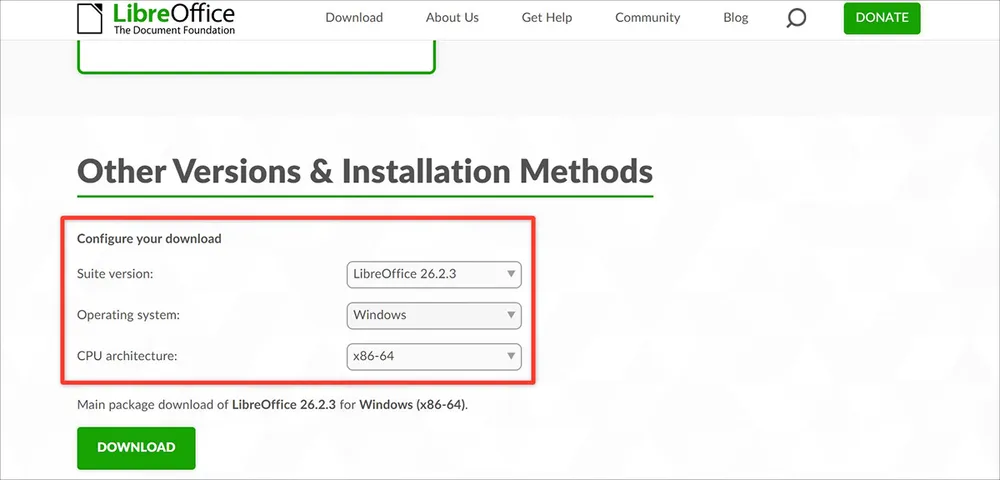Click The Document Foundation logo text

click(x=174, y=29)
